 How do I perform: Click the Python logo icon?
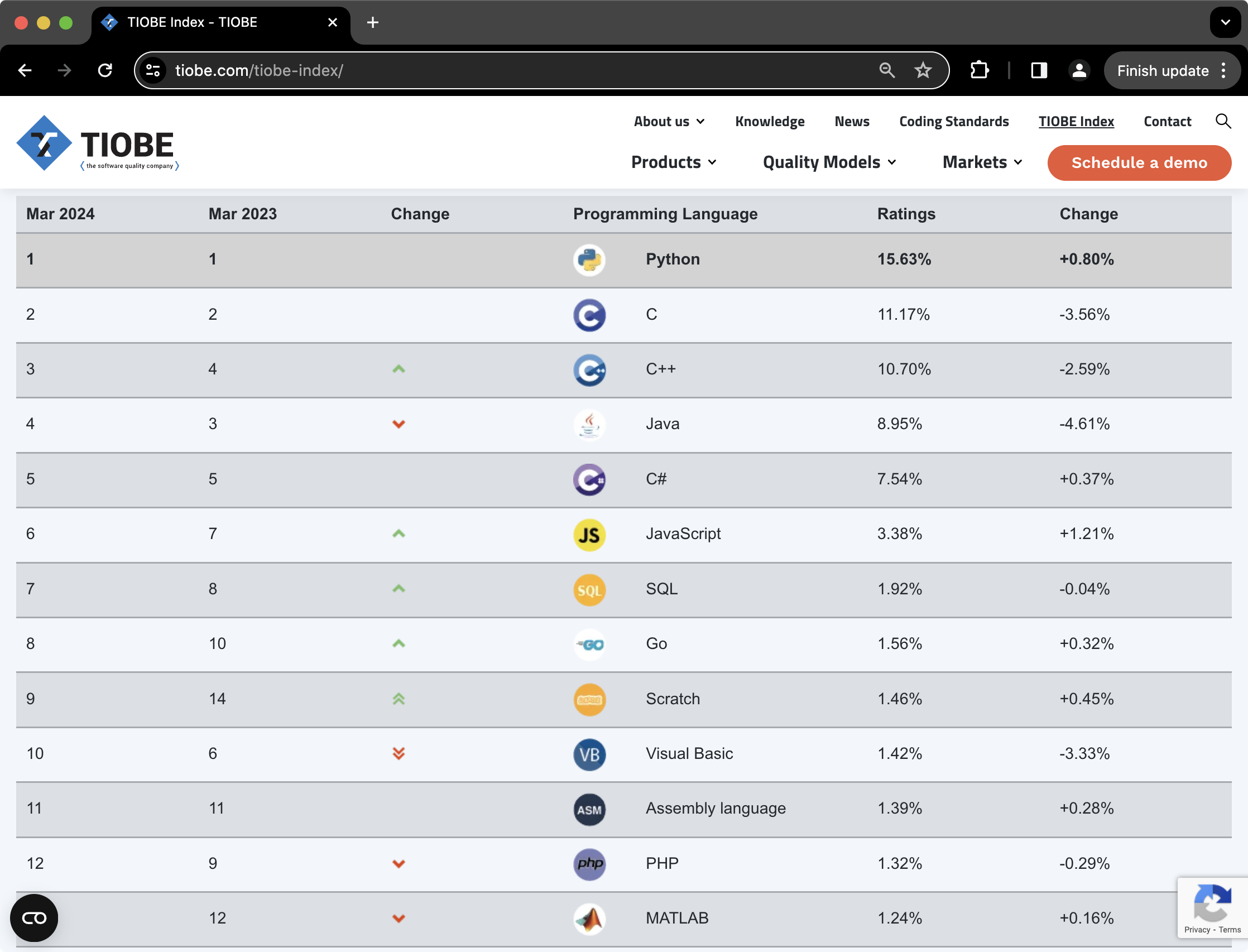[589, 260]
